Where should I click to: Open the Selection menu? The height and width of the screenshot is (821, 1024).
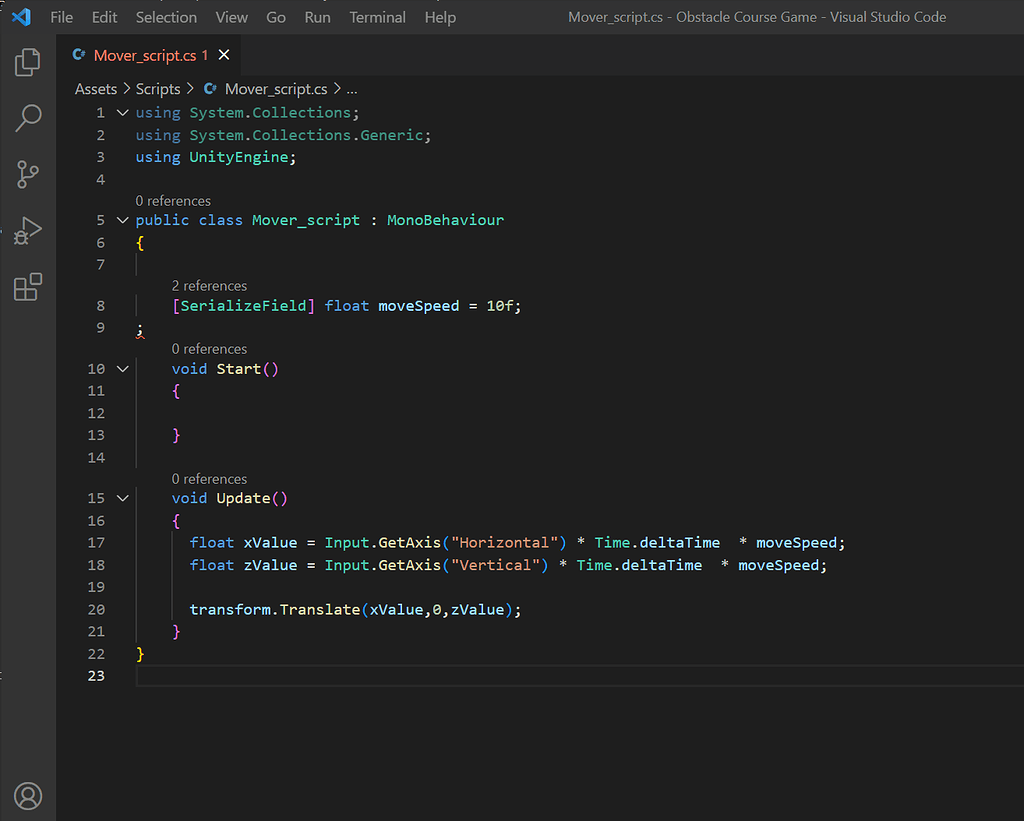166,17
